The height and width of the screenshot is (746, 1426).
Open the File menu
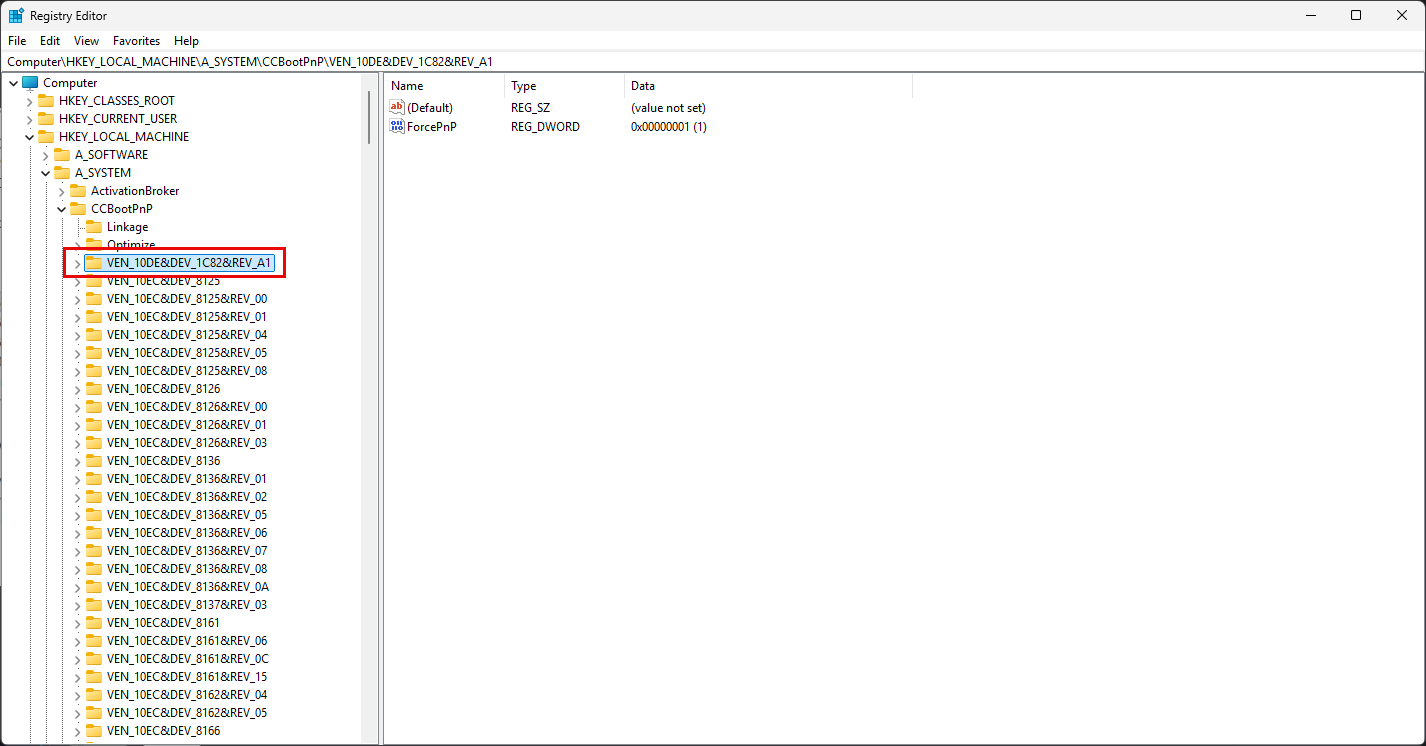(17, 41)
